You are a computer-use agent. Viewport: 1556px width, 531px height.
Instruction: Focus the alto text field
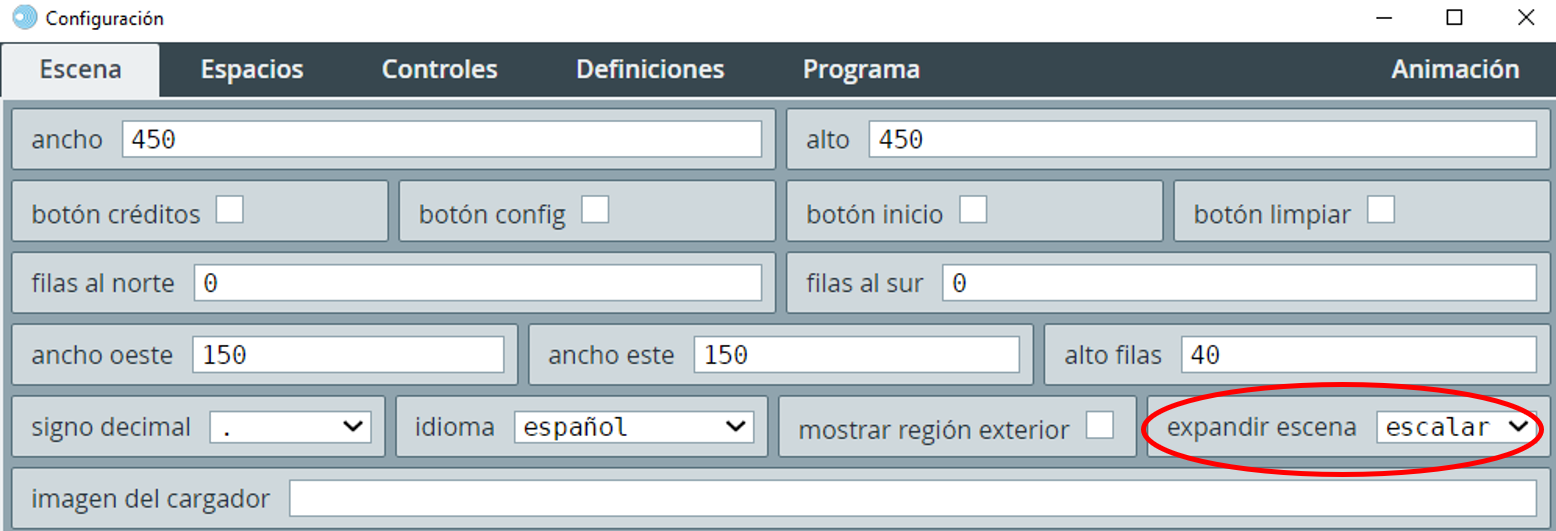[x=1201, y=140]
